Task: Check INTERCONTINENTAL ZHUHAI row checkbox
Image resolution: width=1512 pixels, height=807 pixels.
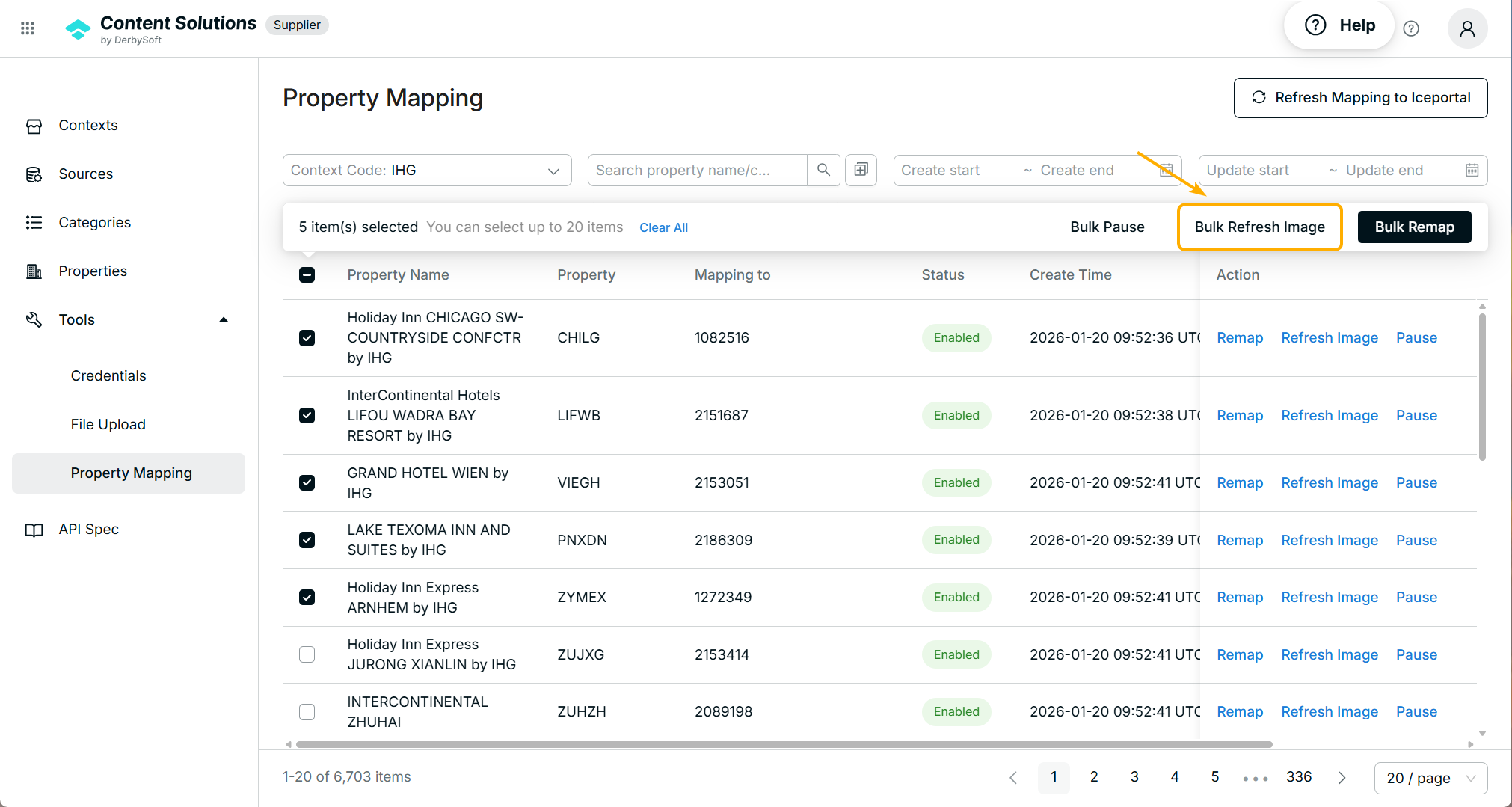Action: pos(307,711)
